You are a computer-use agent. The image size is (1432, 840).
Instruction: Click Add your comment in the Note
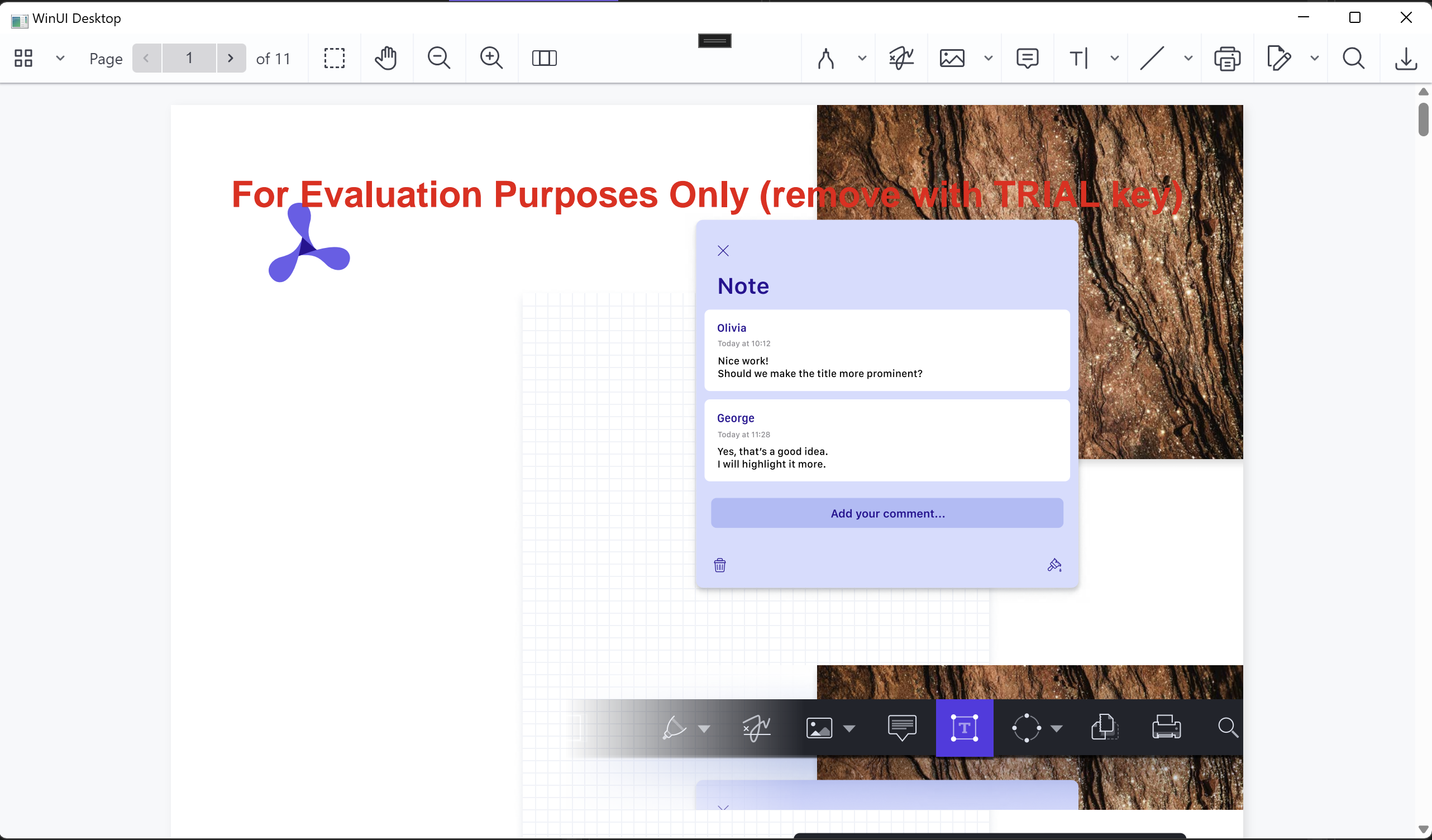887,513
